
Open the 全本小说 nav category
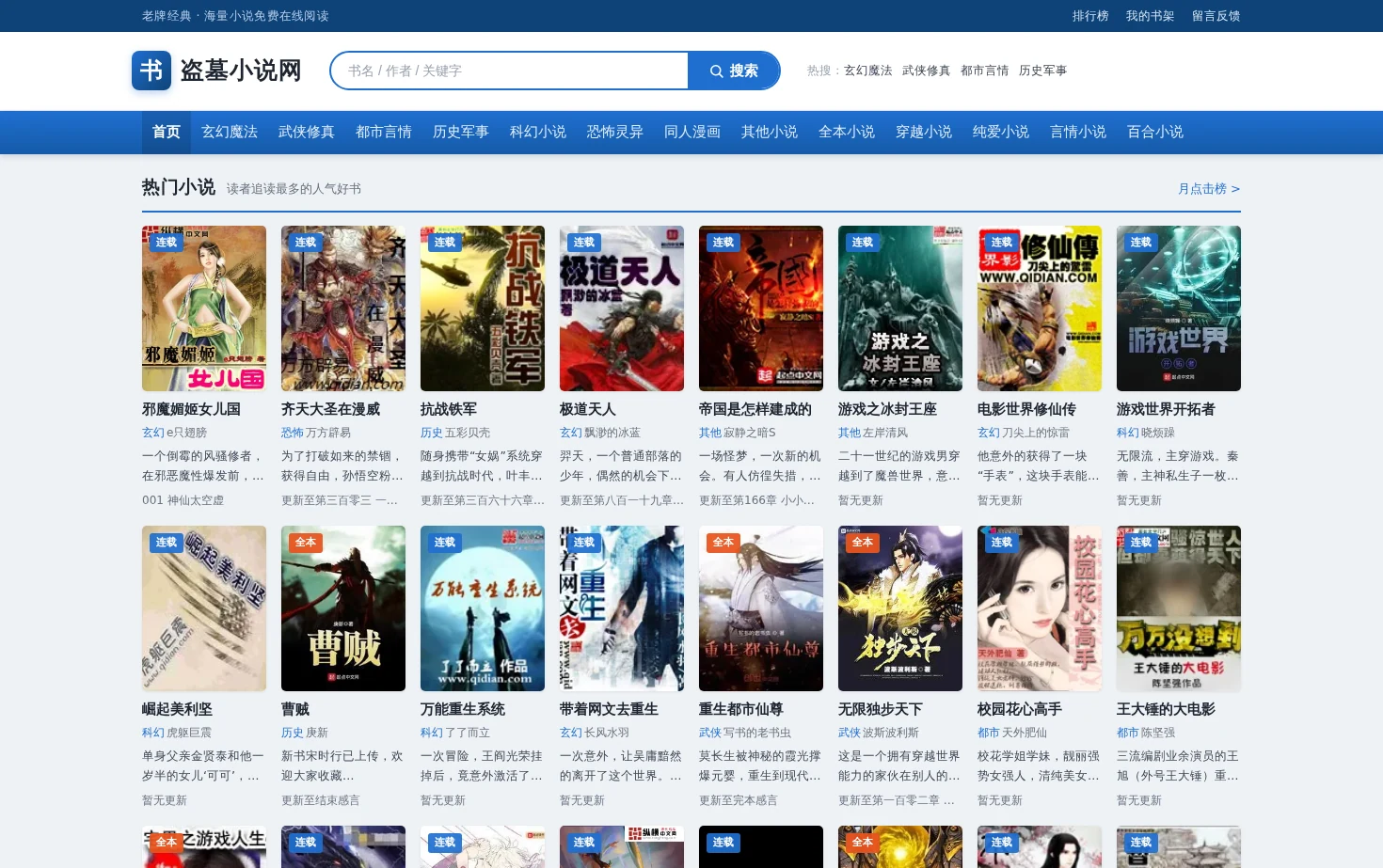click(847, 133)
